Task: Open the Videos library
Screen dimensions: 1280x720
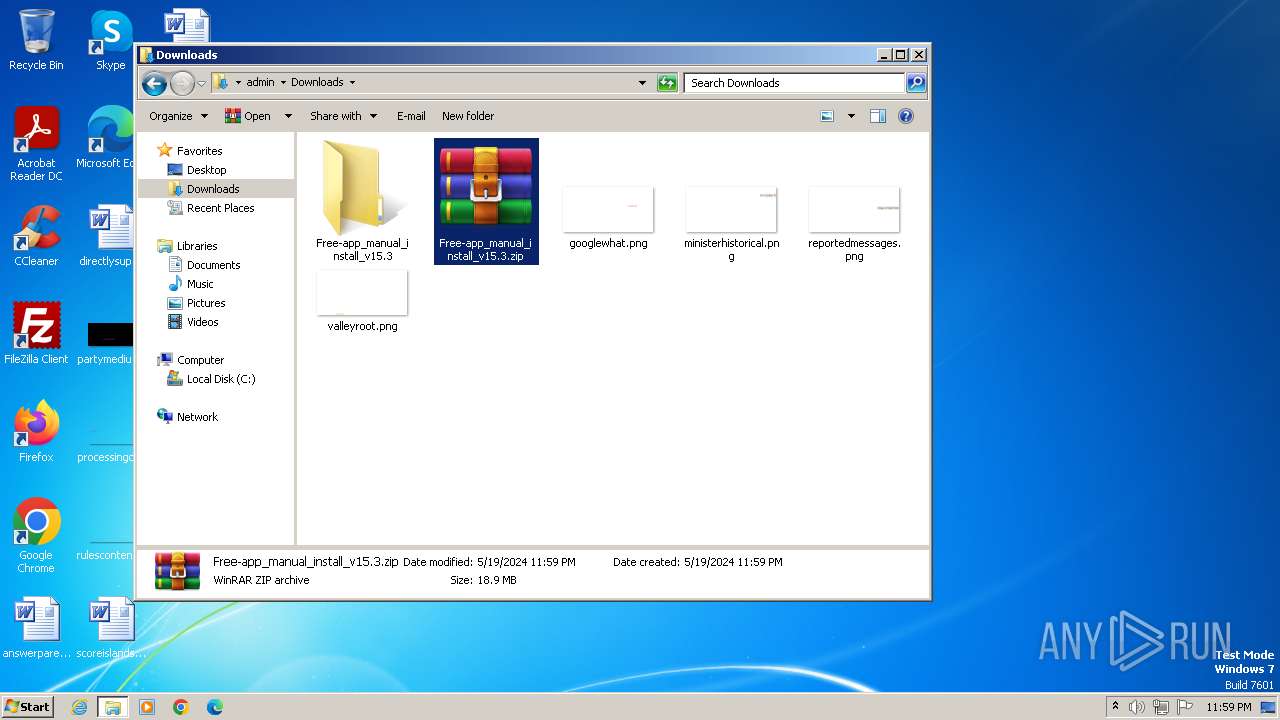Action: pos(202,322)
